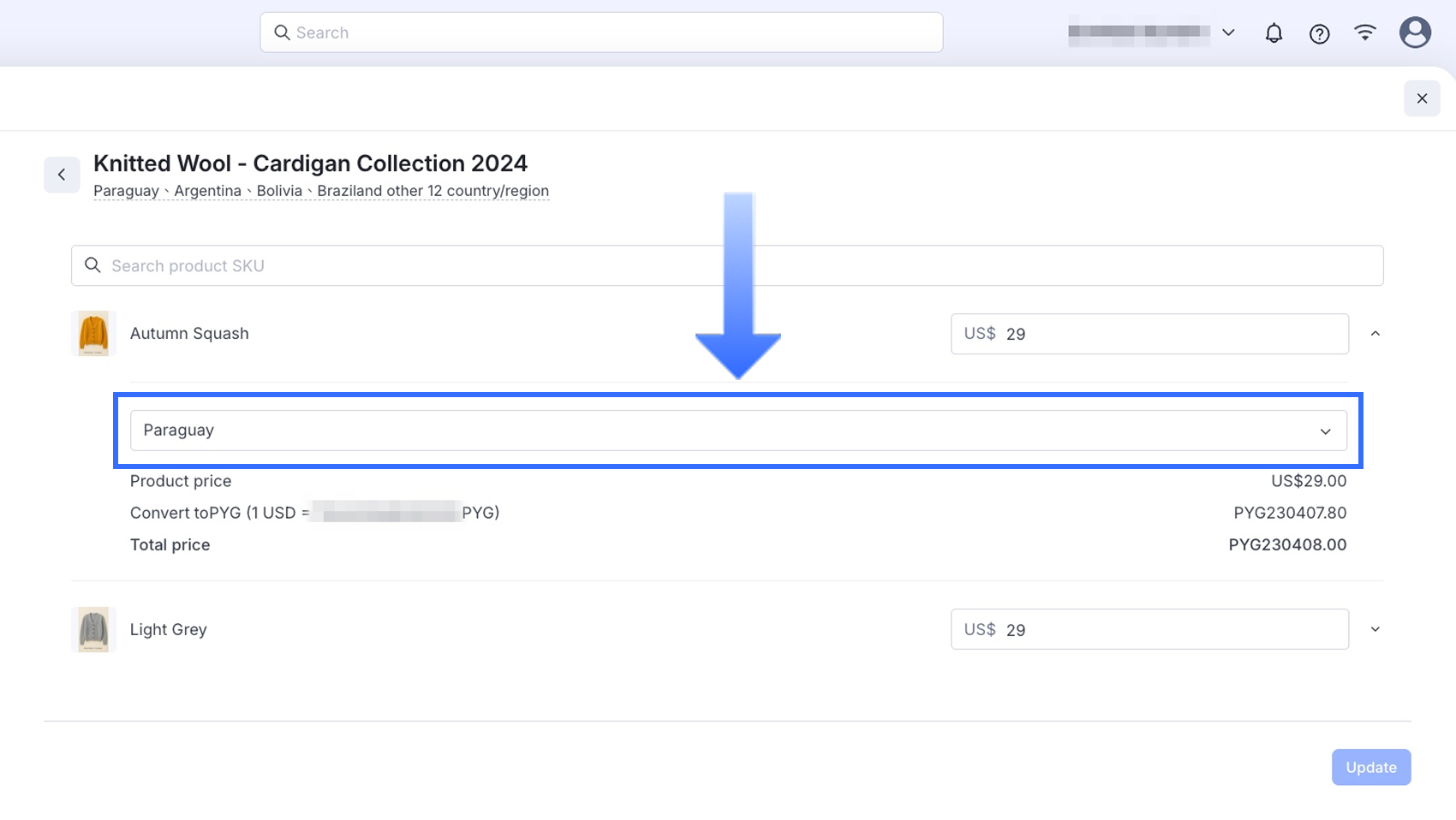Expand the Light Grey details

click(1375, 629)
